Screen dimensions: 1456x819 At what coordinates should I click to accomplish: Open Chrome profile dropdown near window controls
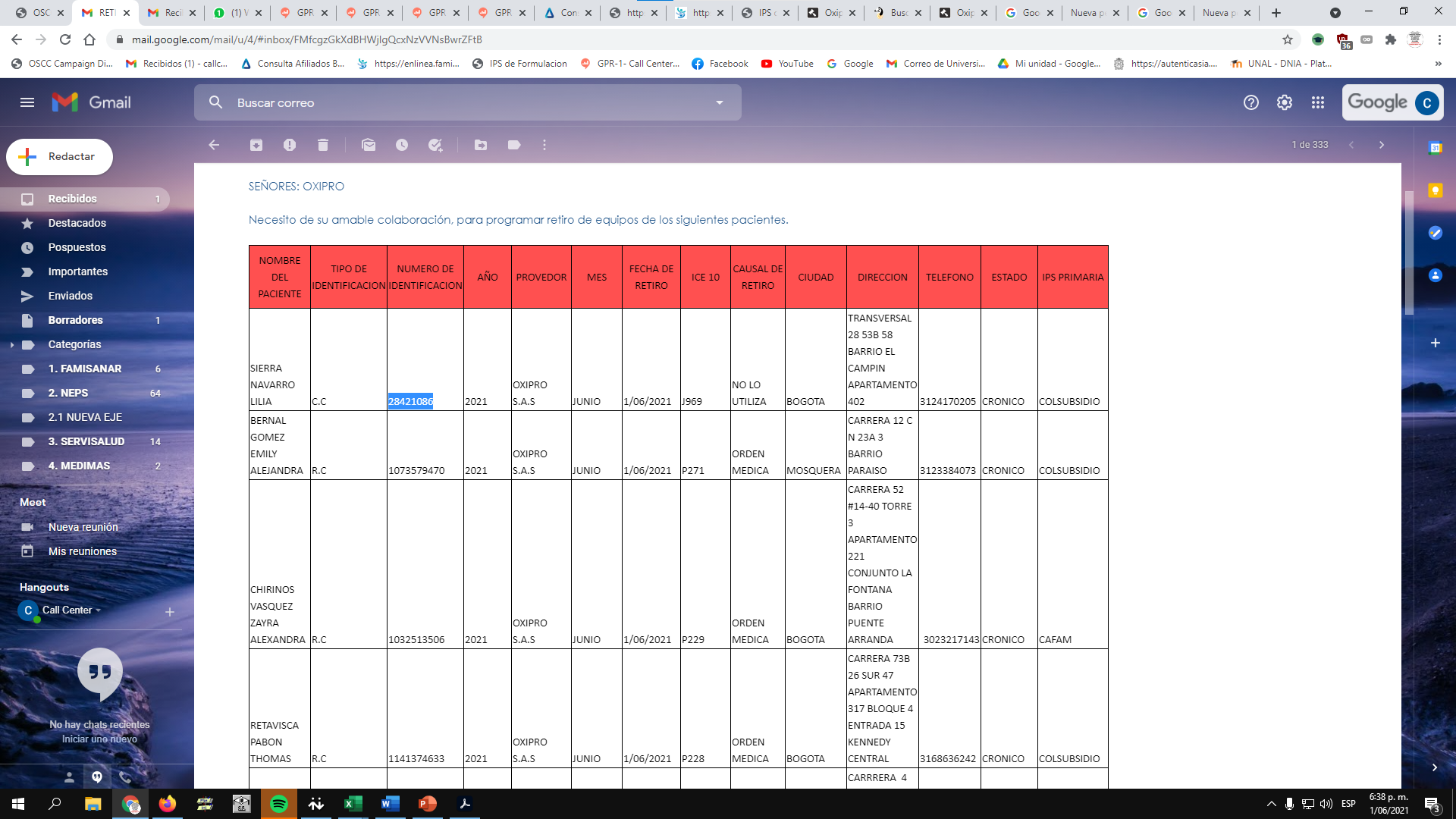(1335, 13)
